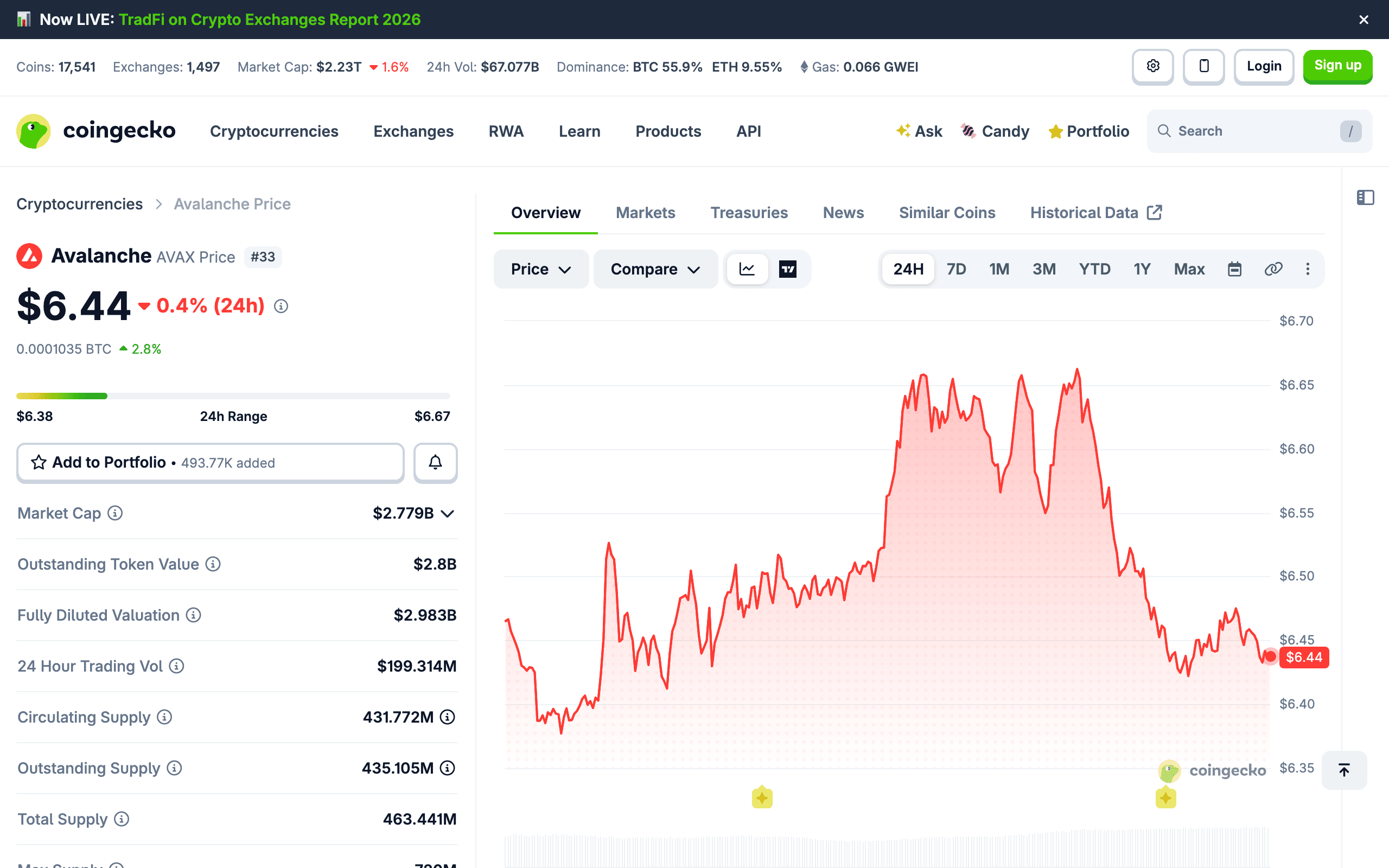Screen dimensions: 1389x868
Task: Click Add to Portfolio button
Action: point(210,463)
